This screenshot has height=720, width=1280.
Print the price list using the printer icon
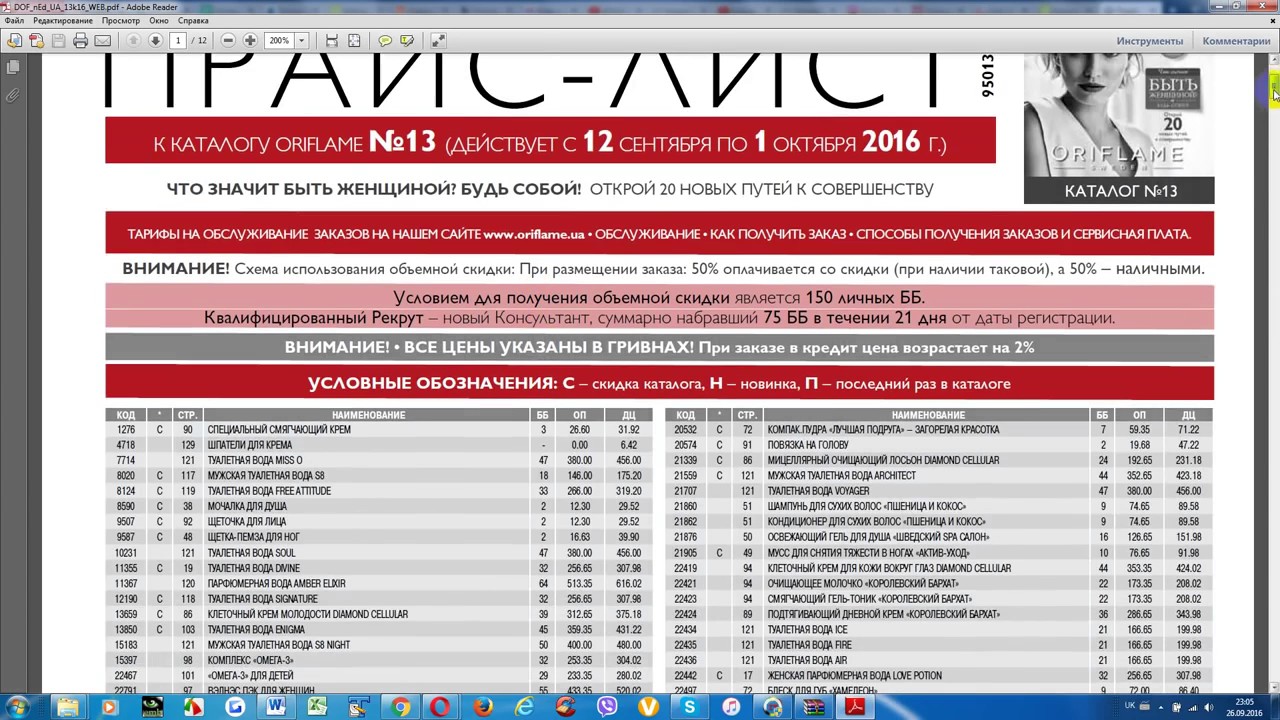(x=80, y=41)
